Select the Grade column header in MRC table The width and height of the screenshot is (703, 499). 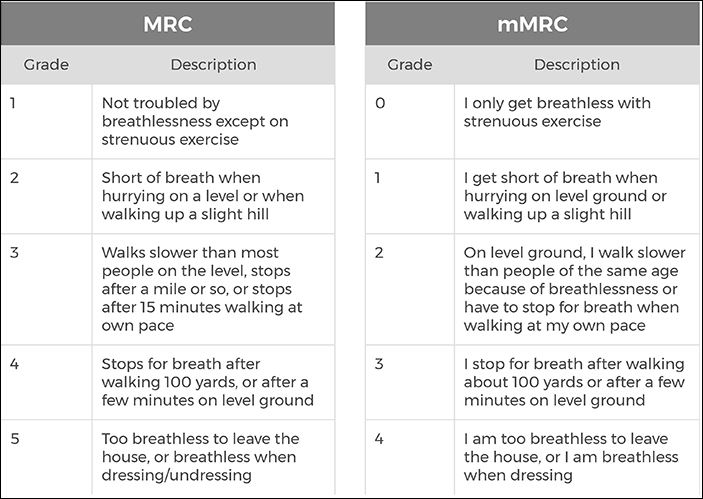point(47,65)
